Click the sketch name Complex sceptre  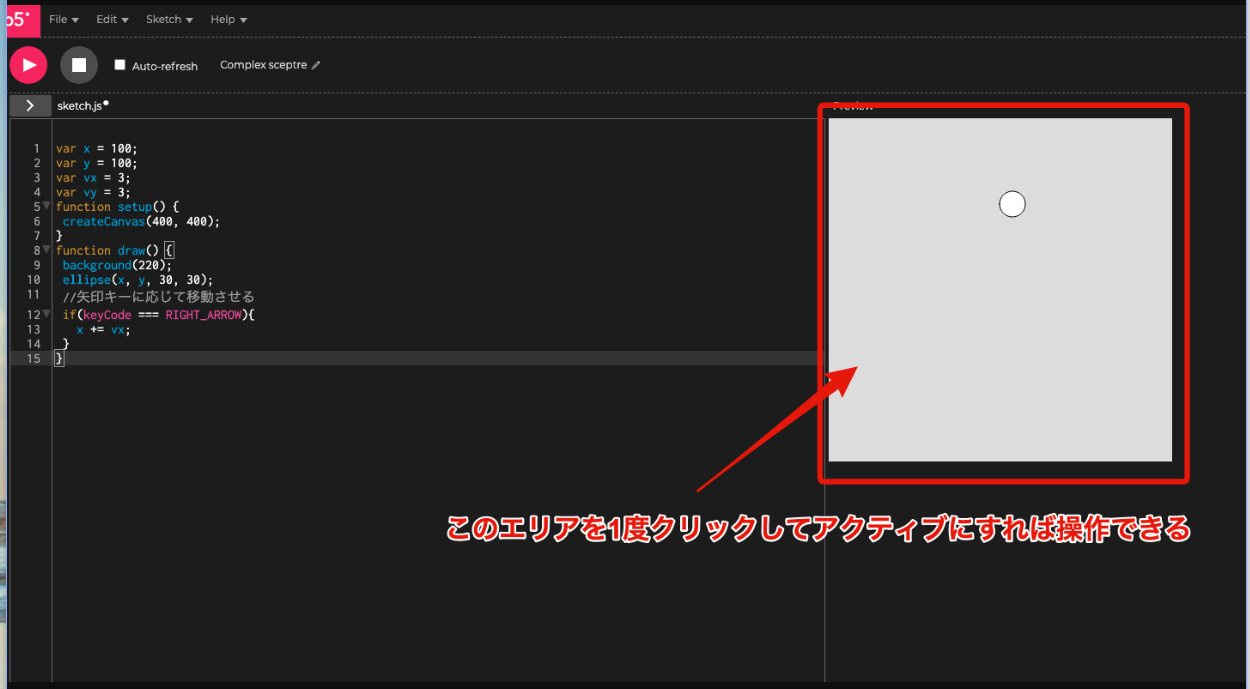click(x=264, y=65)
